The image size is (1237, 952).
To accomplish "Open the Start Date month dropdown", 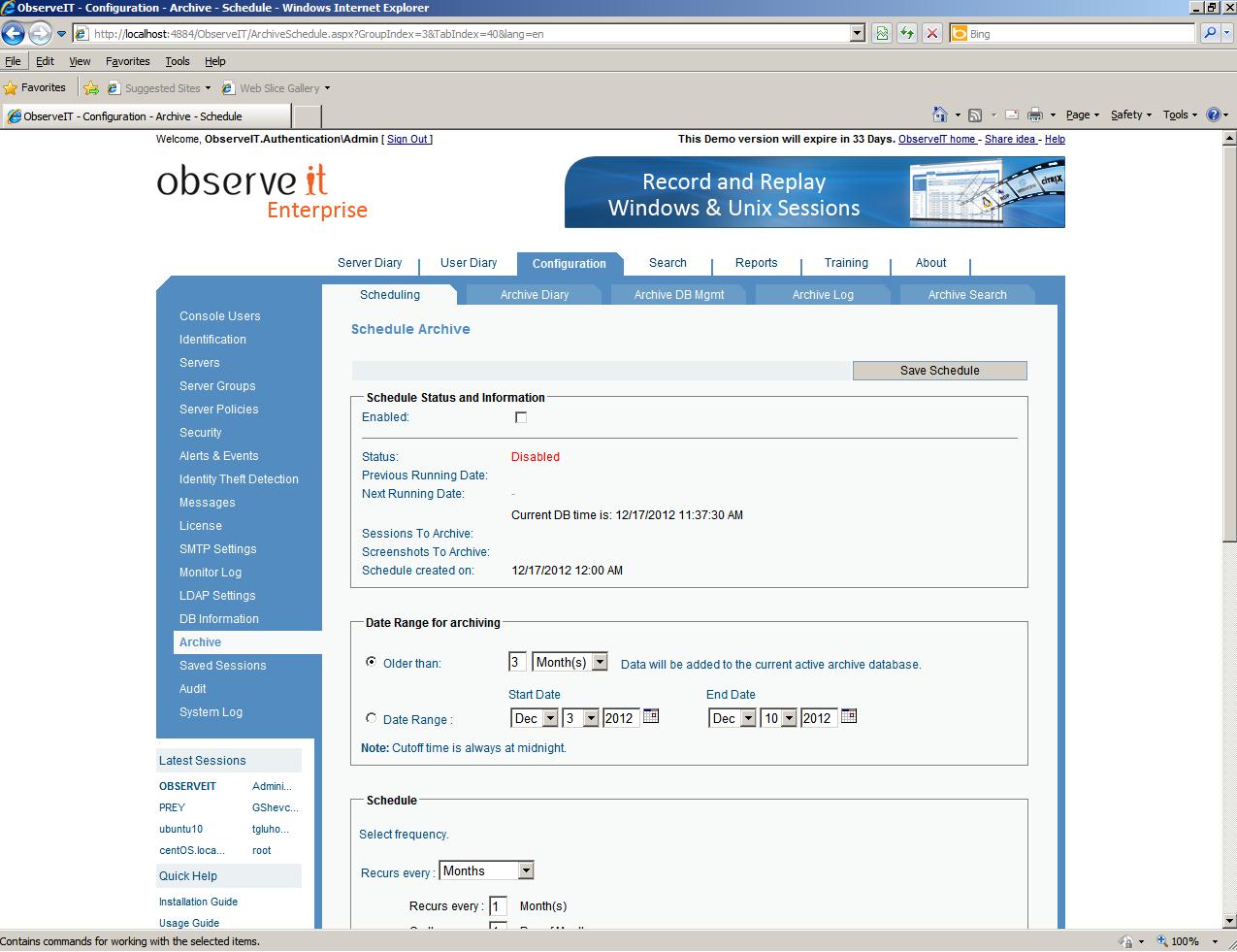I will pyautogui.click(x=535, y=718).
